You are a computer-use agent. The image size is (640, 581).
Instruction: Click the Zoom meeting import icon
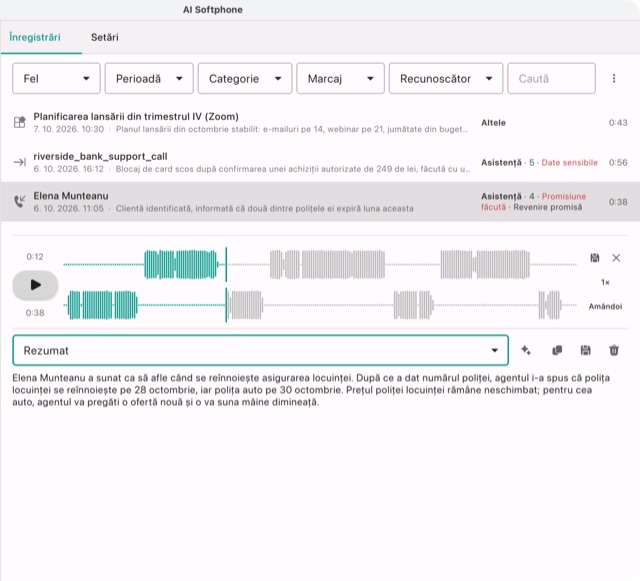tap(20, 122)
